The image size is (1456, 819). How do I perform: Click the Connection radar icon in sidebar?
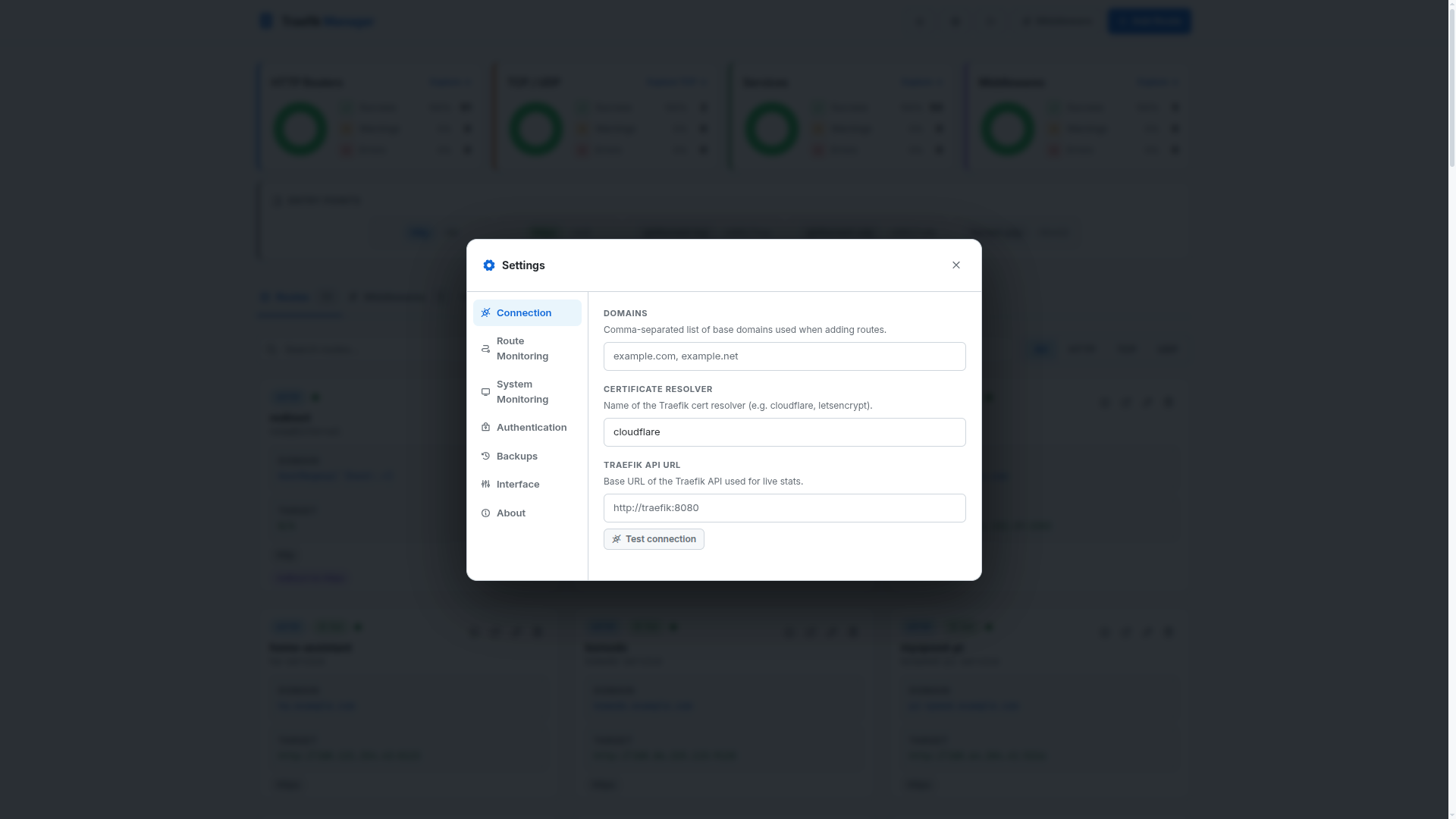click(486, 312)
